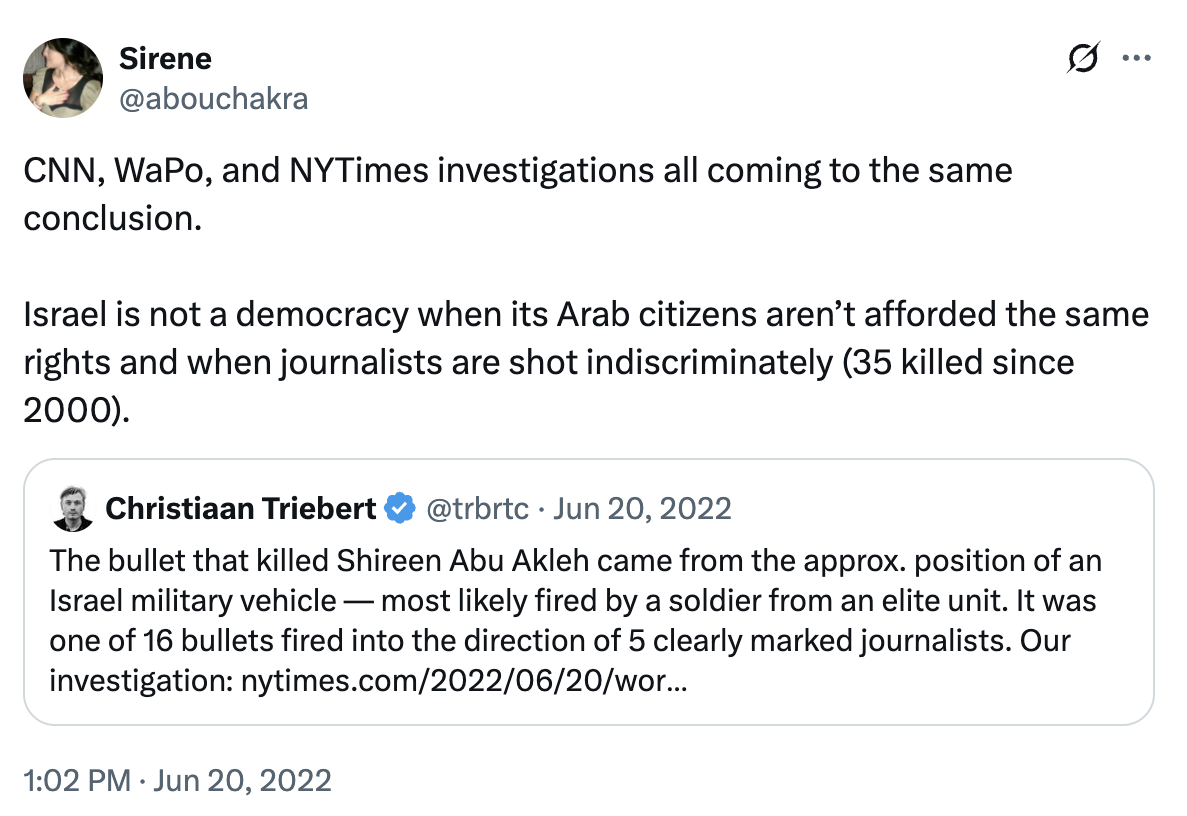Click Sirene's profile avatar photo
Image resolution: width=1187 pixels, height=816 pixels.
tap(63, 78)
